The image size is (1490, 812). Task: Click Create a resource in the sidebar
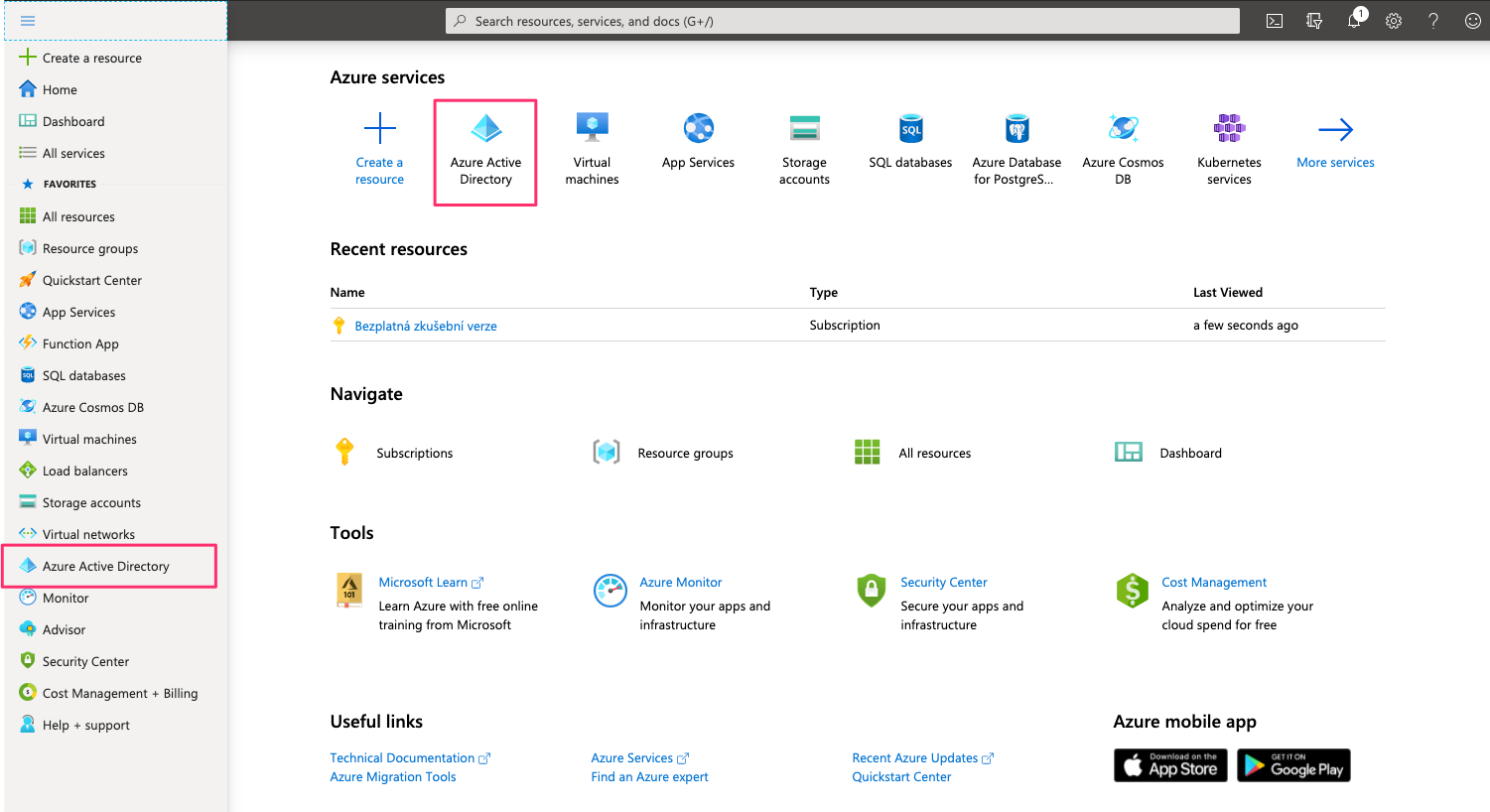tap(91, 58)
